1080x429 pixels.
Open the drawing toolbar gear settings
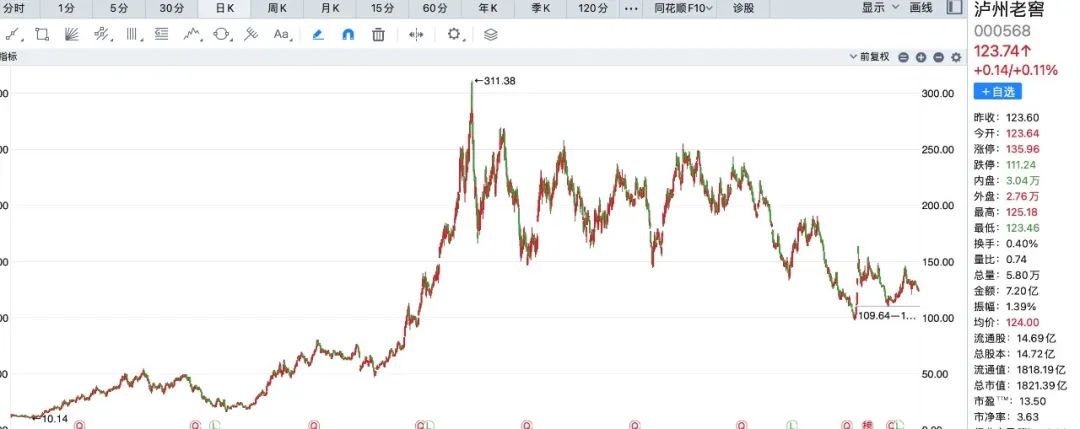tap(454, 34)
